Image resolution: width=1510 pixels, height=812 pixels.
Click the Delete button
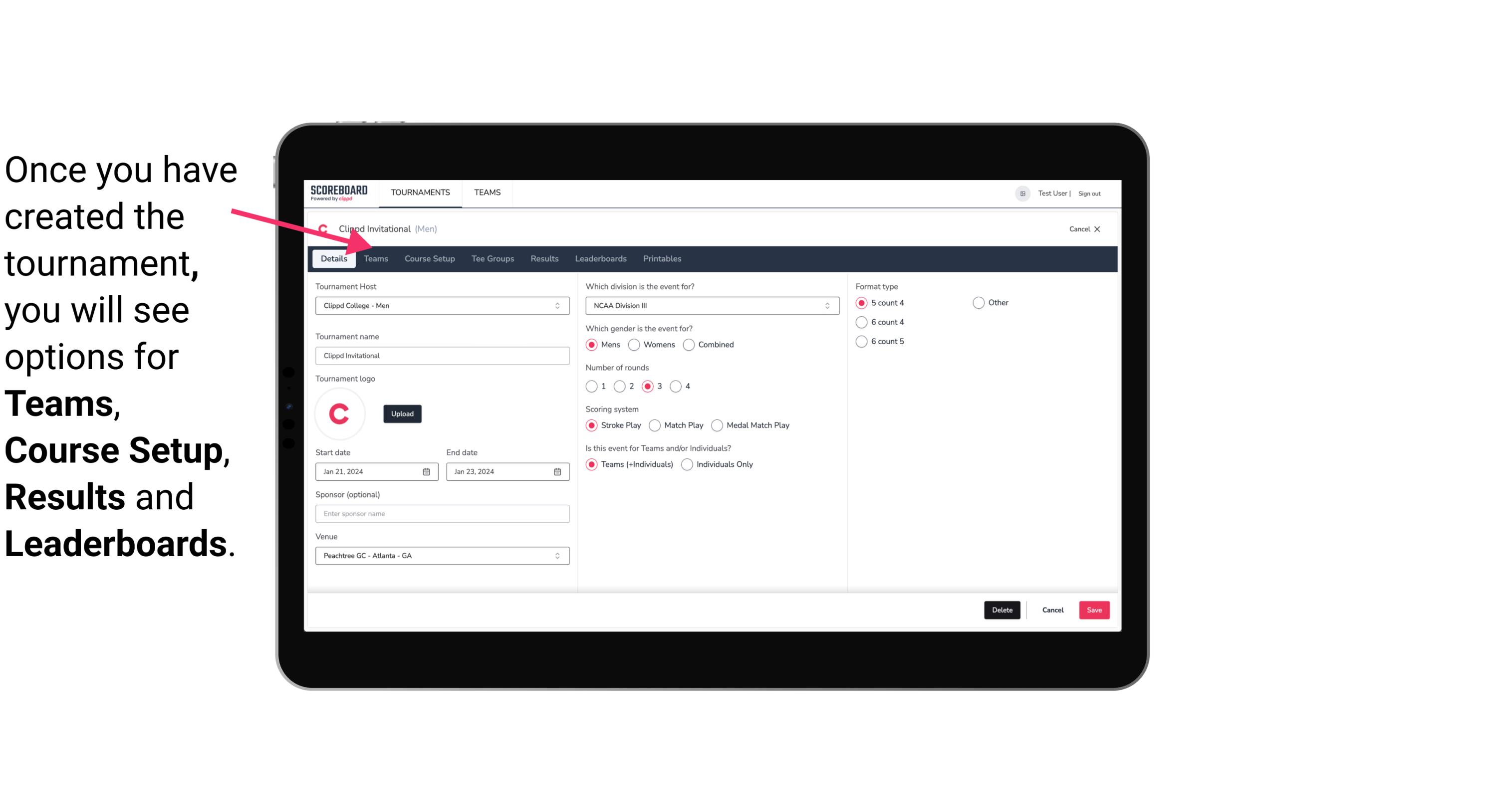[1002, 610]
